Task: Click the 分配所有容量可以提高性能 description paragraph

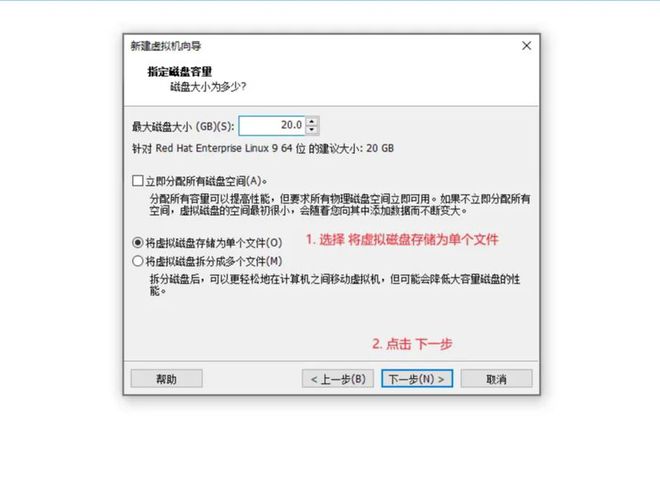Action: click(340, 204)
